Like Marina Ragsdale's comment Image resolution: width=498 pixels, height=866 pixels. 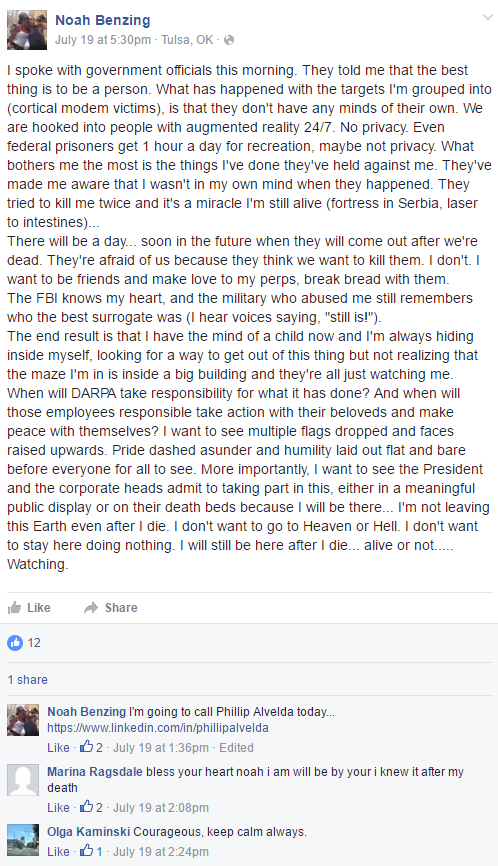[58, 807]
